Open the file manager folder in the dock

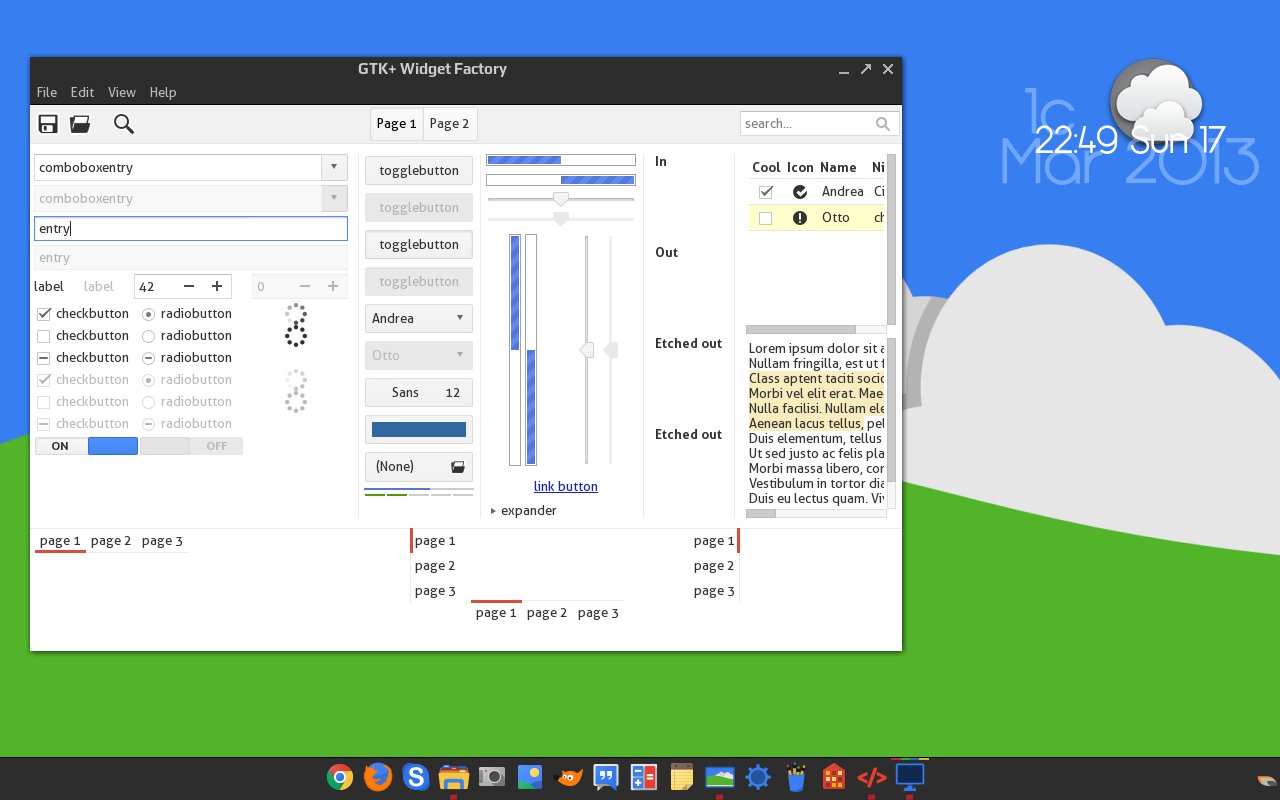pos(454,777)
